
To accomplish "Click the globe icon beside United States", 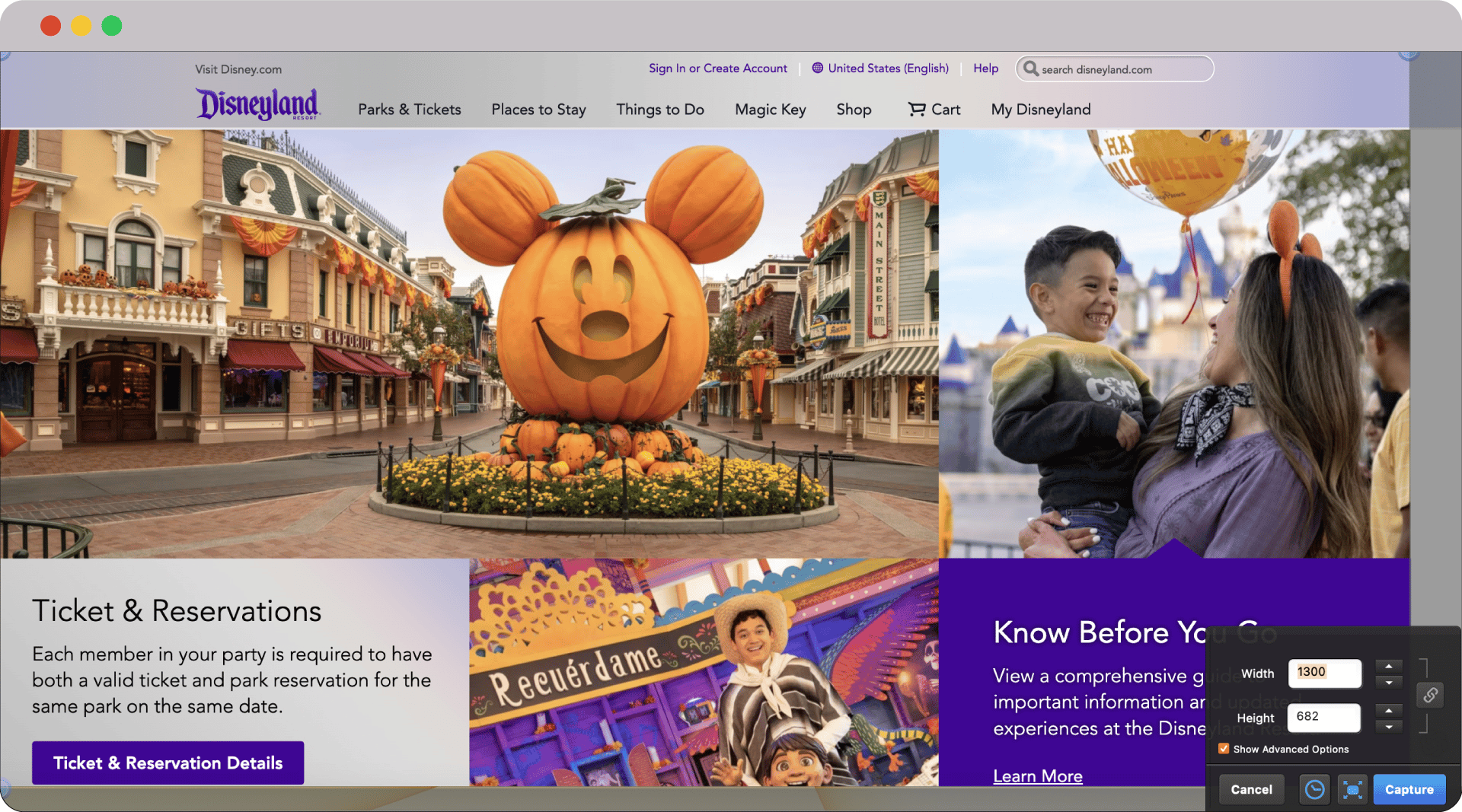I will point(818,68).
